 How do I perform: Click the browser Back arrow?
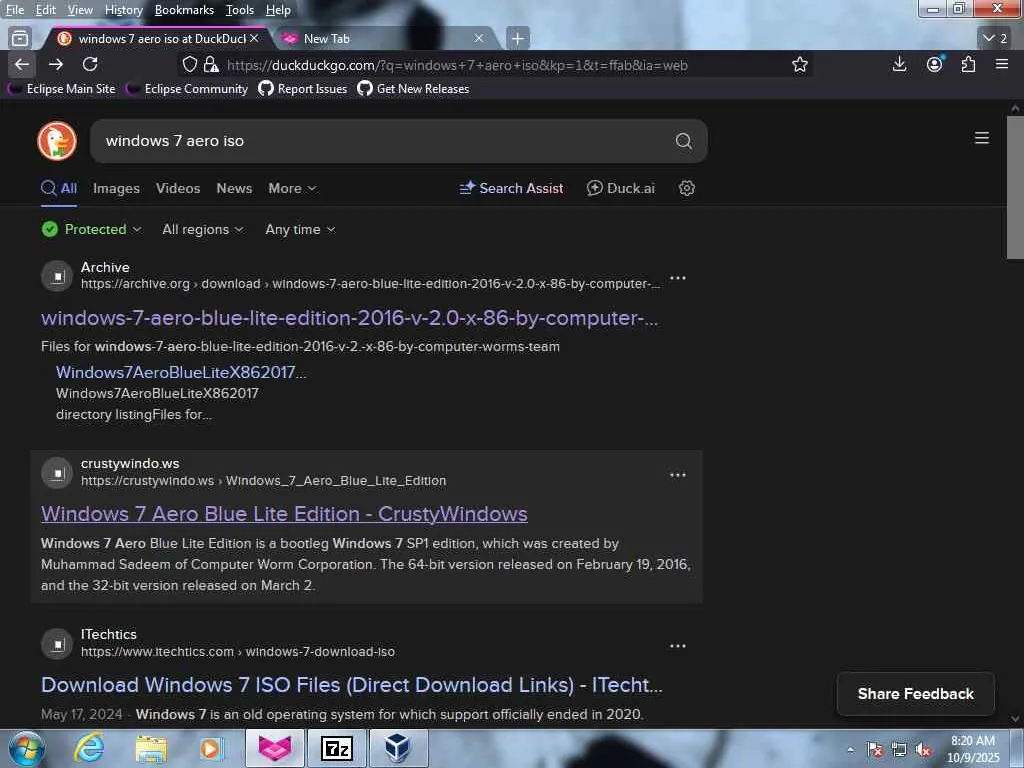click(x=22, y=64)
